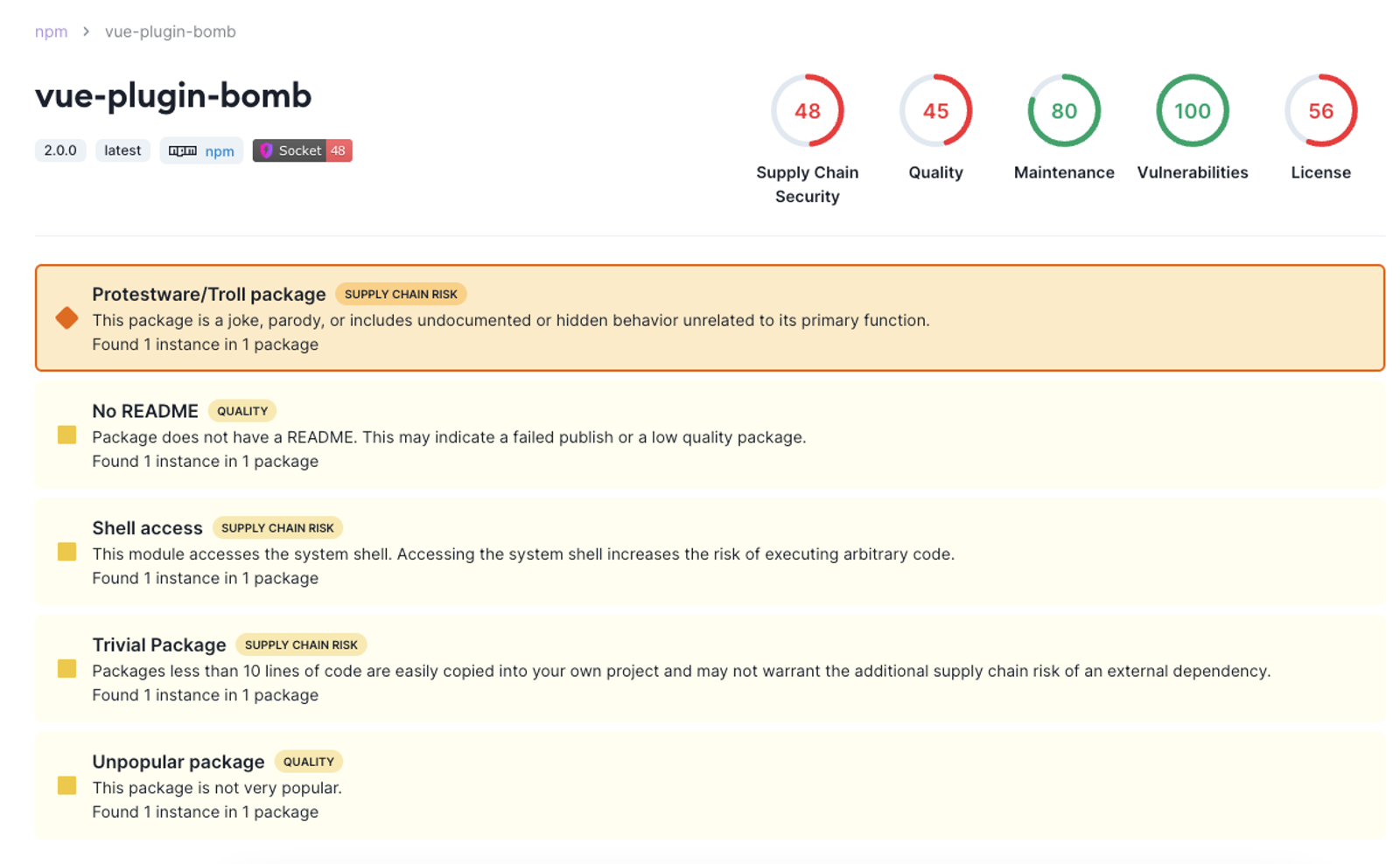Click Supply Chain Risk tag on Protestware alert

click(x=401, y=294)
